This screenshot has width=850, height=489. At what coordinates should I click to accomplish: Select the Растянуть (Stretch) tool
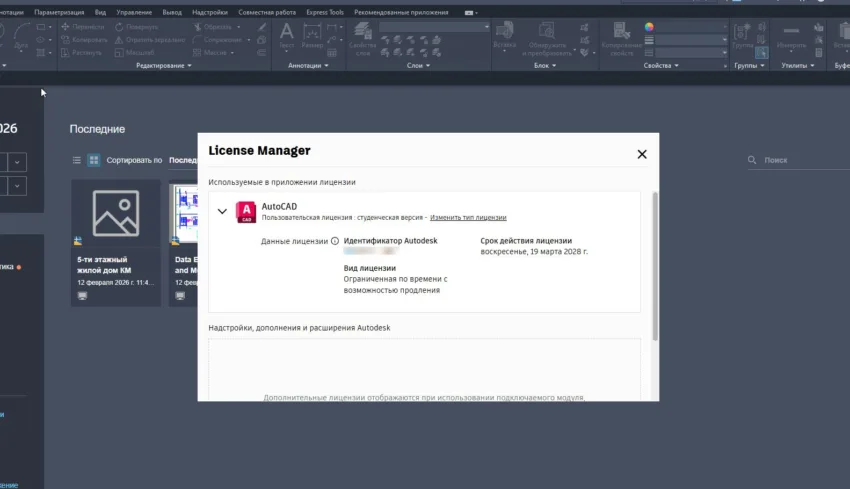(81, 53)
